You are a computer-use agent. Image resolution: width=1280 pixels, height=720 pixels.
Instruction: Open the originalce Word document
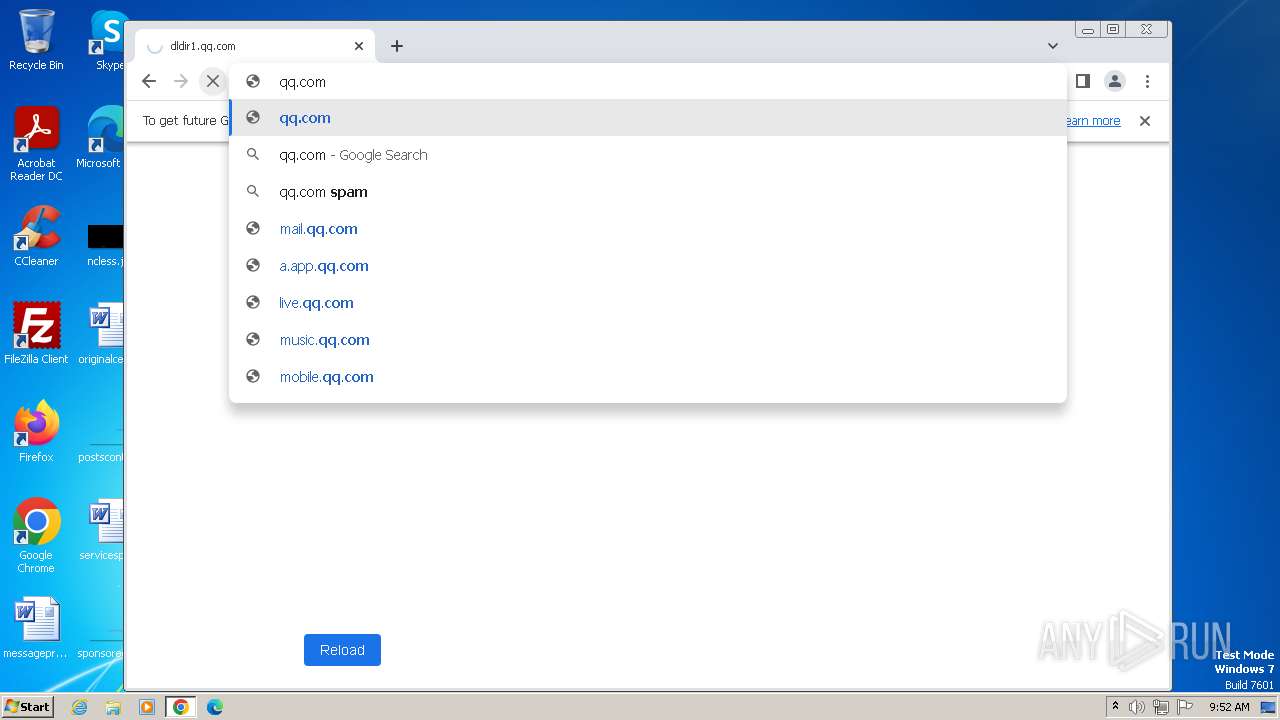point(102,334)
